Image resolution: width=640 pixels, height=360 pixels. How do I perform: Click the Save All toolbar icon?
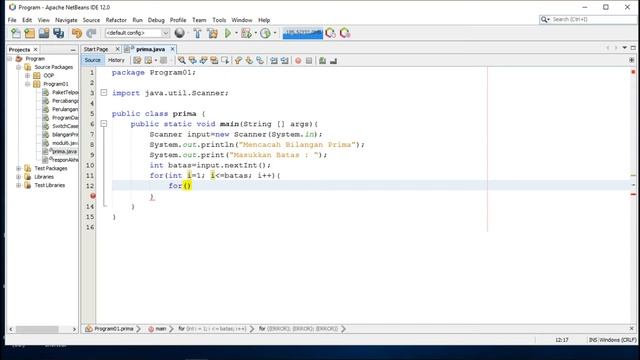pyautogui.click(x=59, y=33)
